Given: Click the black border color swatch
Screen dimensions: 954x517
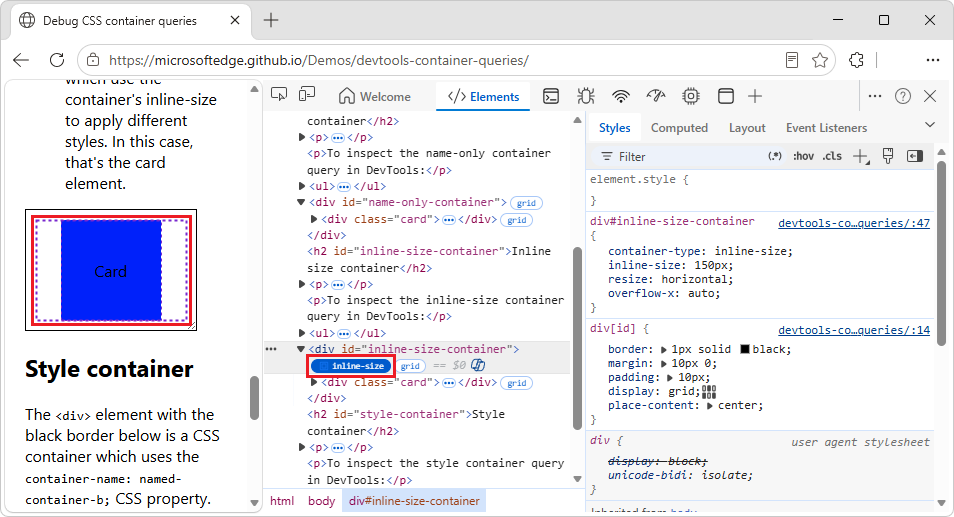Looking at the screenshot, I should tap(745, 349).
